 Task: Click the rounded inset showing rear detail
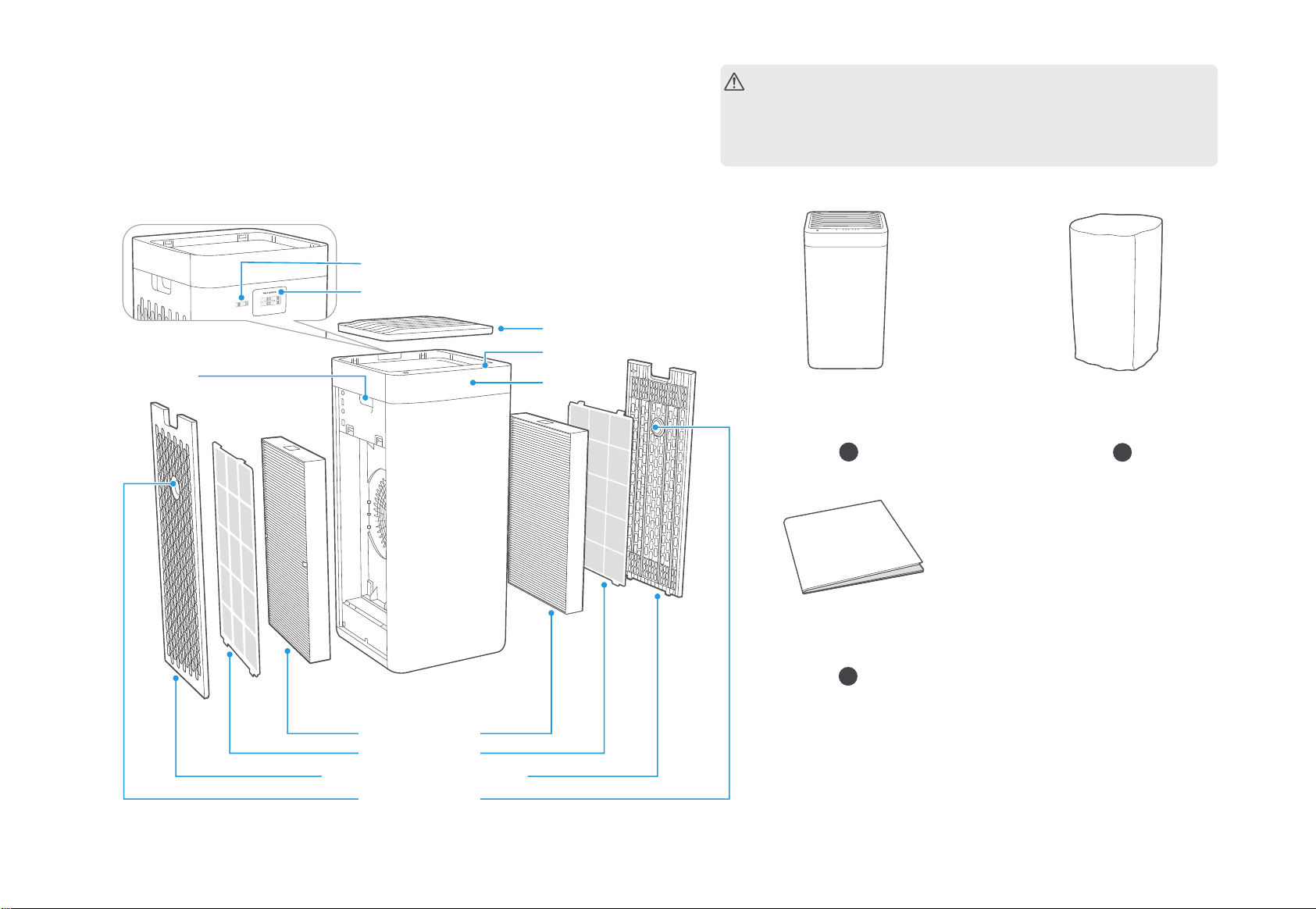pos(230,272)
